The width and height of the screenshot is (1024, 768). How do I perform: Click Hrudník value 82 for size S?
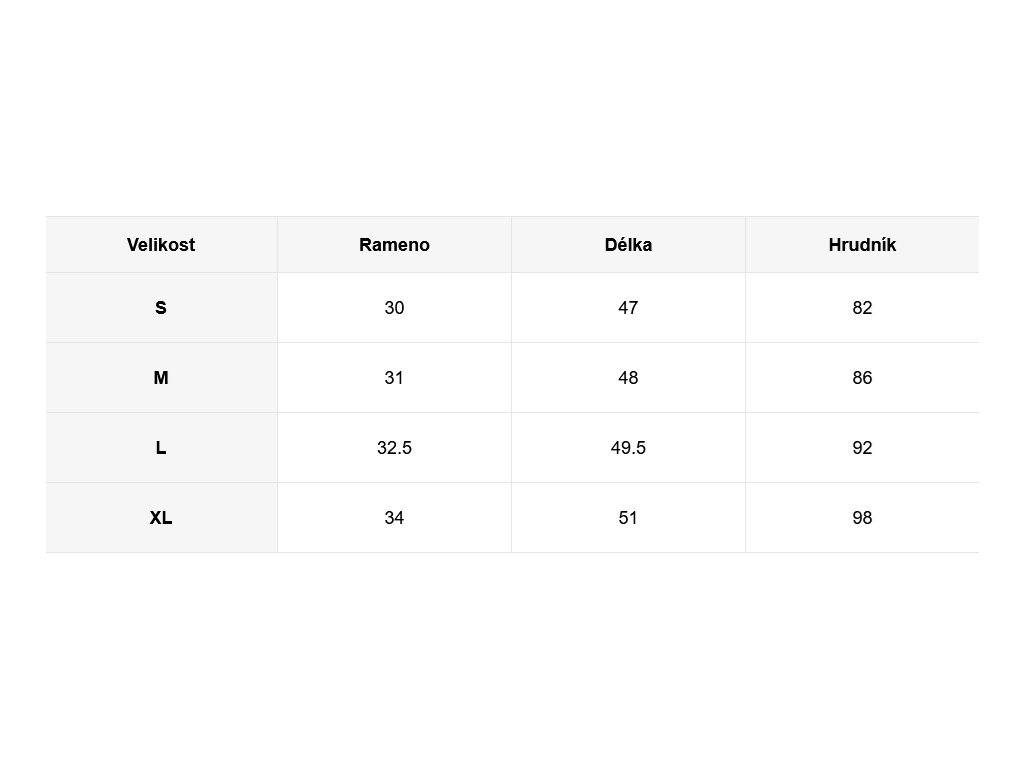click(x=862, y=308)
